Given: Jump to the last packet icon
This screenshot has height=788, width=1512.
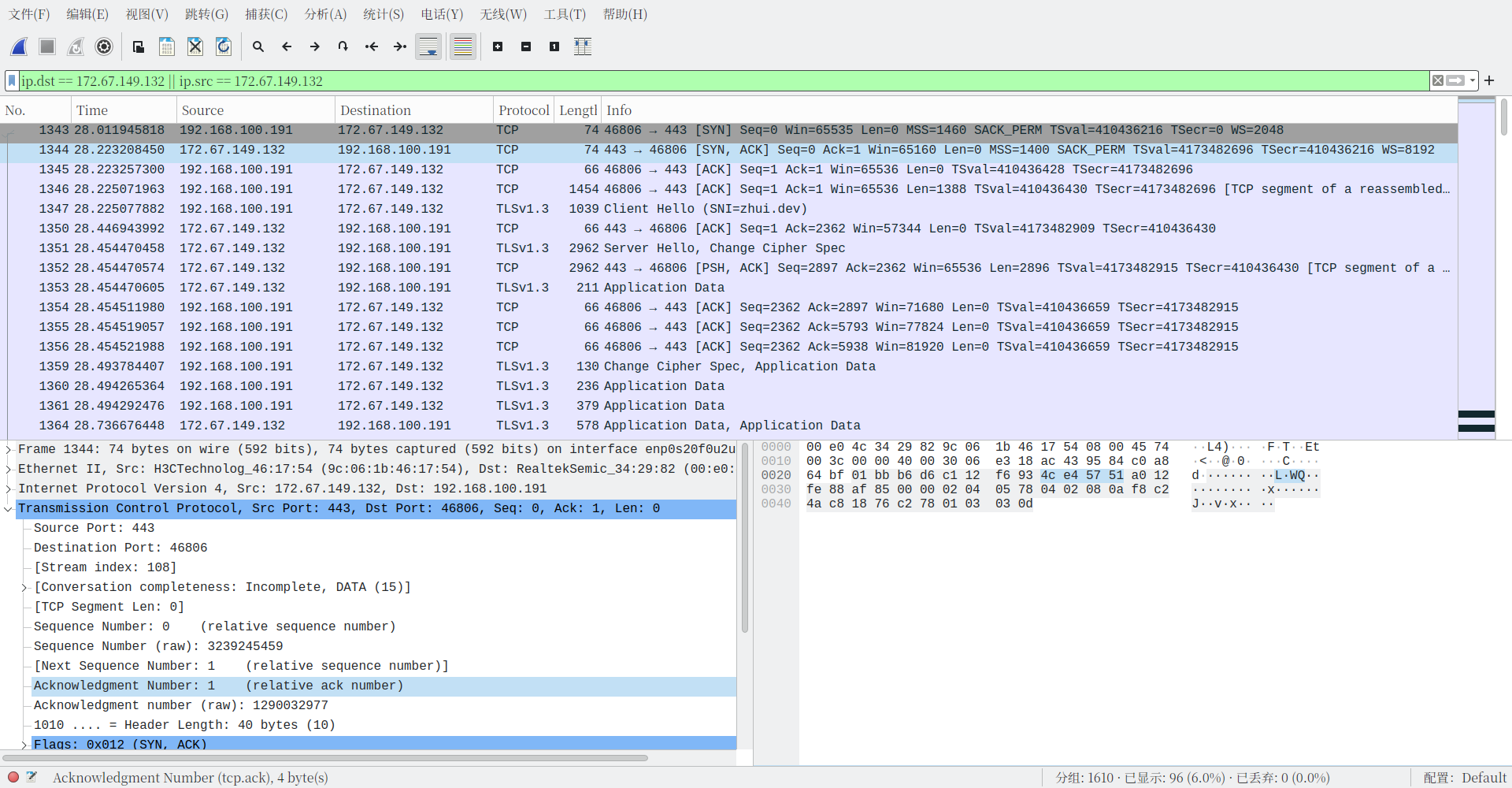Looking at the screenshot, I should tap(399, 46).
